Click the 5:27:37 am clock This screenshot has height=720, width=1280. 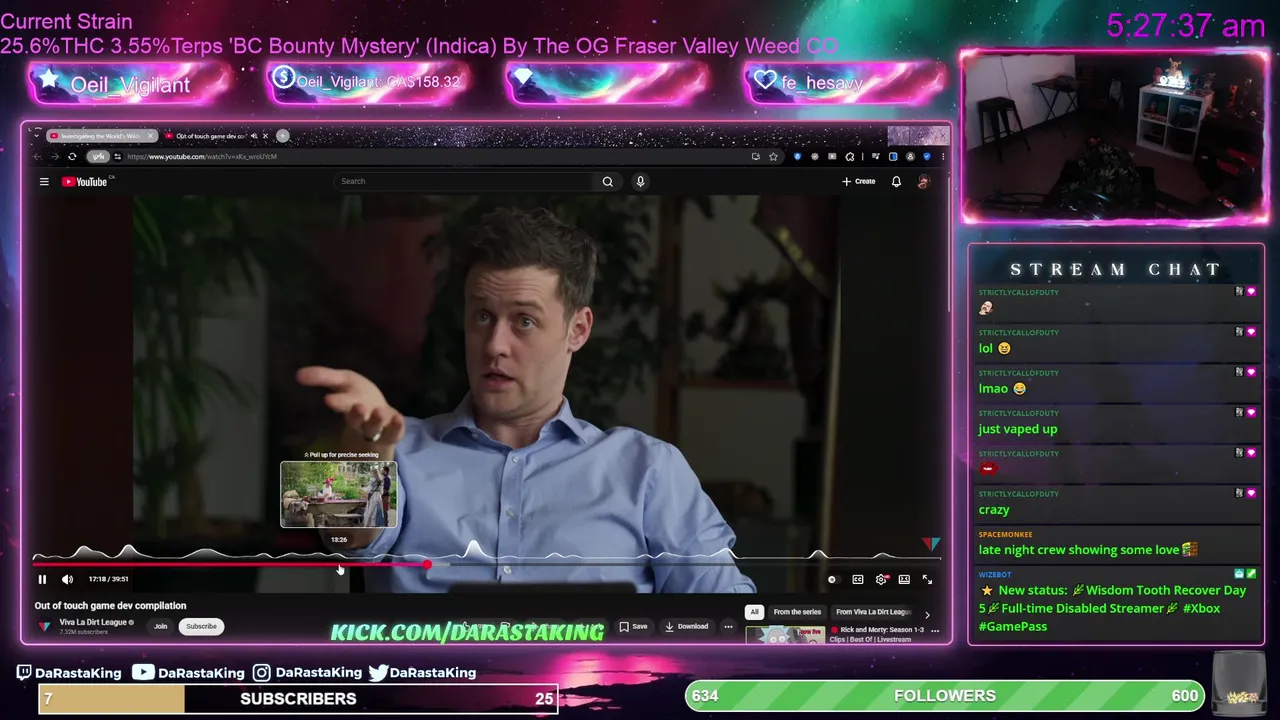pos(1186,25)
